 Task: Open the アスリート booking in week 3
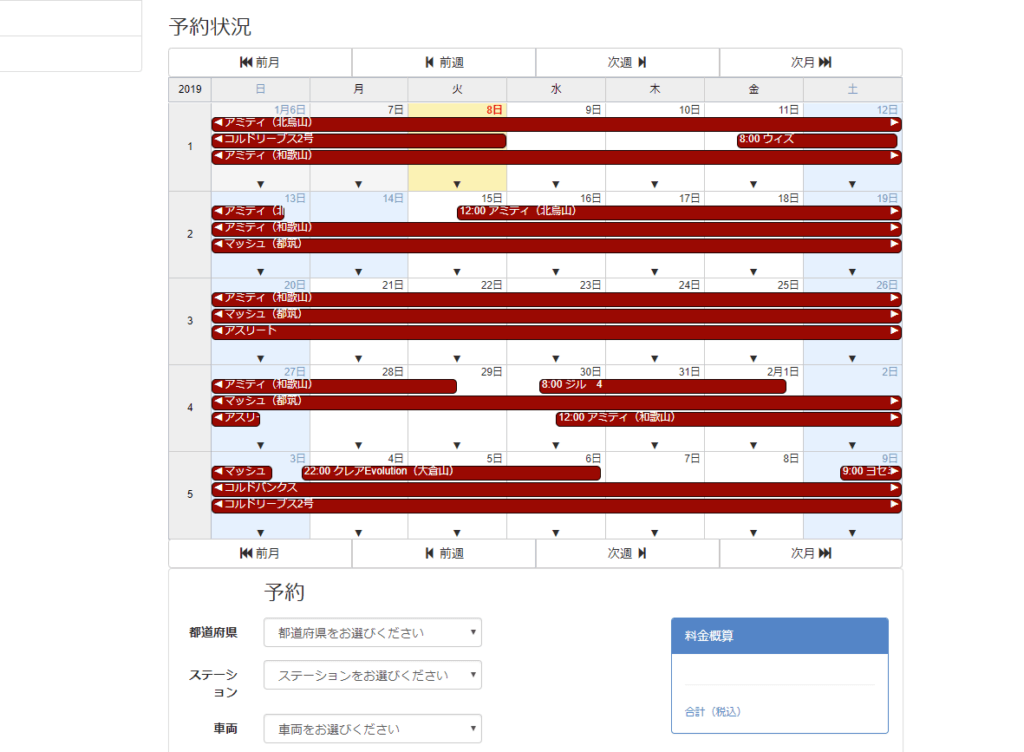556,332
